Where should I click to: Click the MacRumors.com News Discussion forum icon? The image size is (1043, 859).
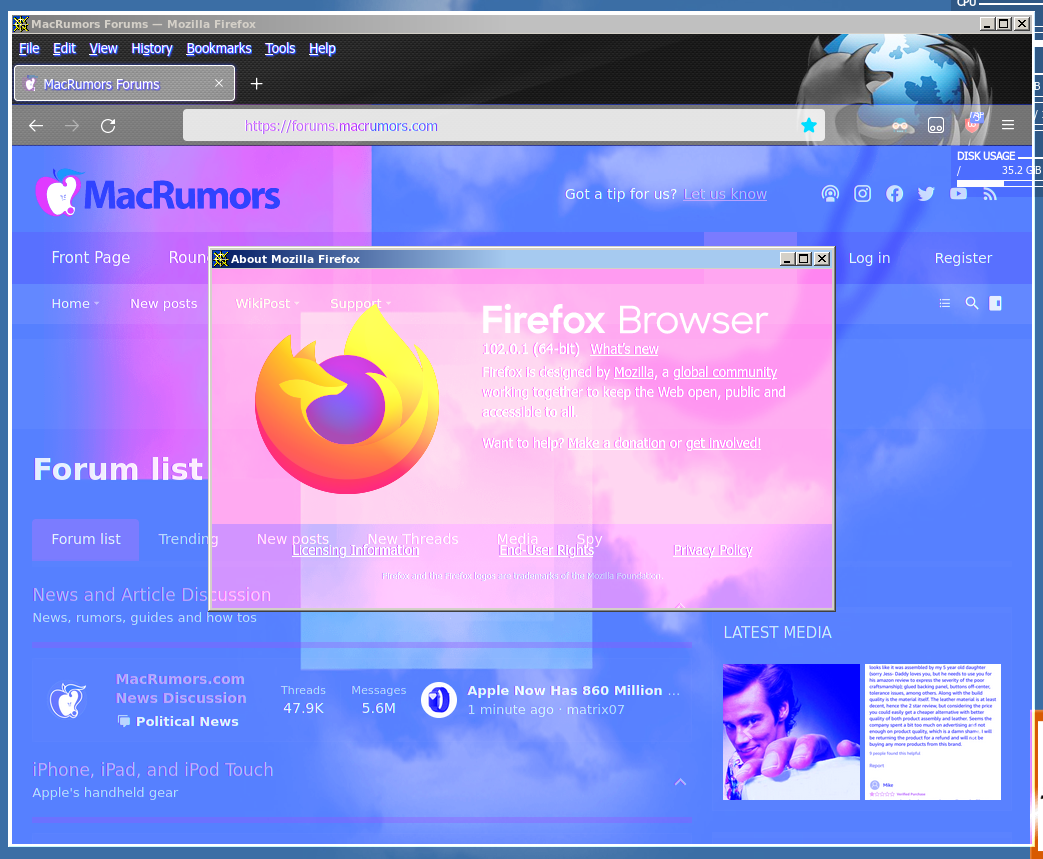tap(67, 700)
